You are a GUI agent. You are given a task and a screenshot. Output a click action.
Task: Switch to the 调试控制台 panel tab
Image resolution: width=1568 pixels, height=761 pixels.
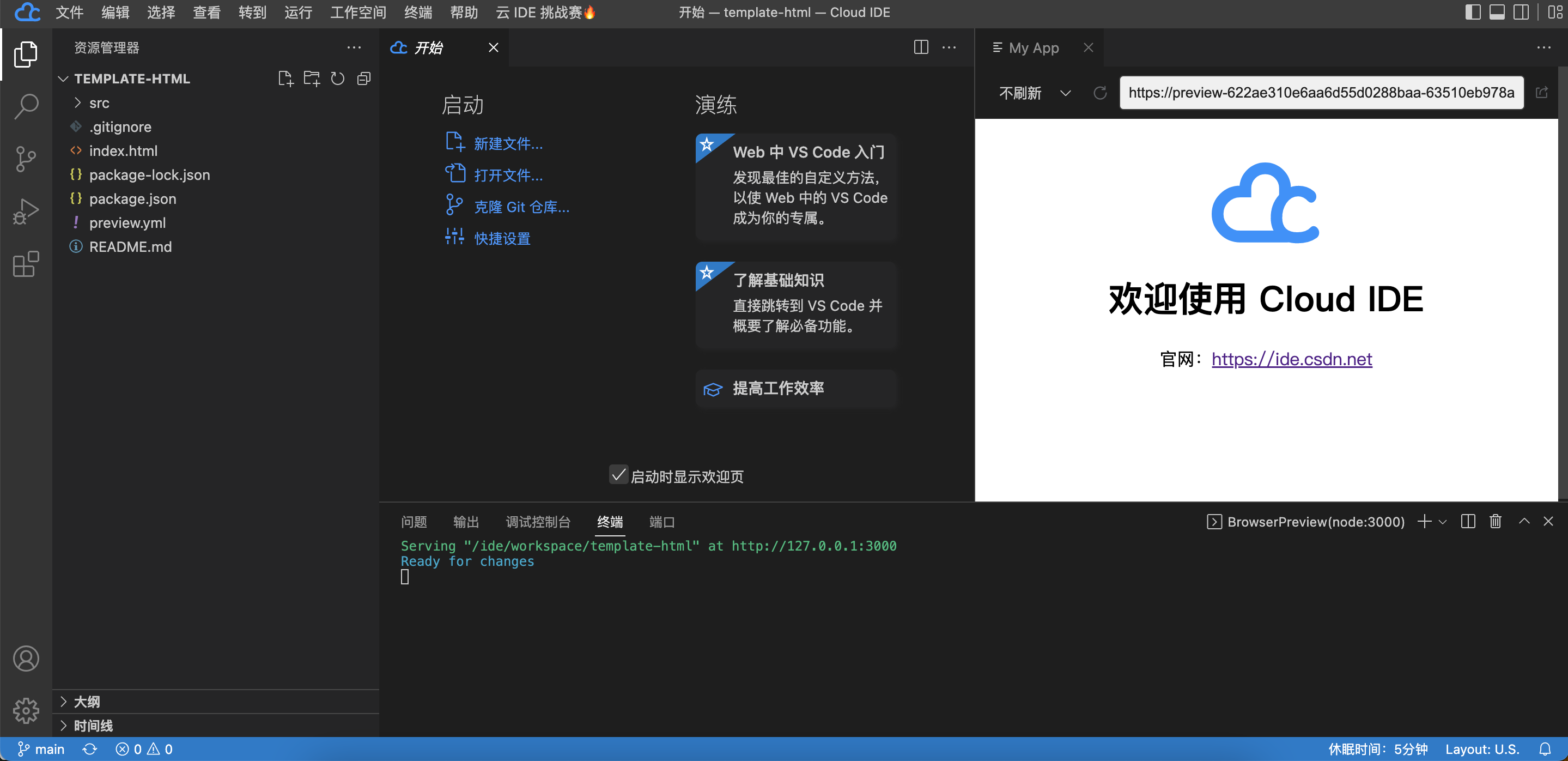[x=538, y=522]
